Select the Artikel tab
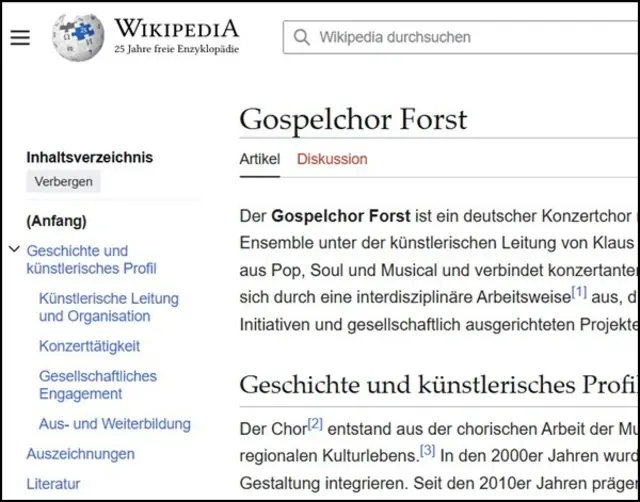 pyautogui.click(x=260, y=159)
